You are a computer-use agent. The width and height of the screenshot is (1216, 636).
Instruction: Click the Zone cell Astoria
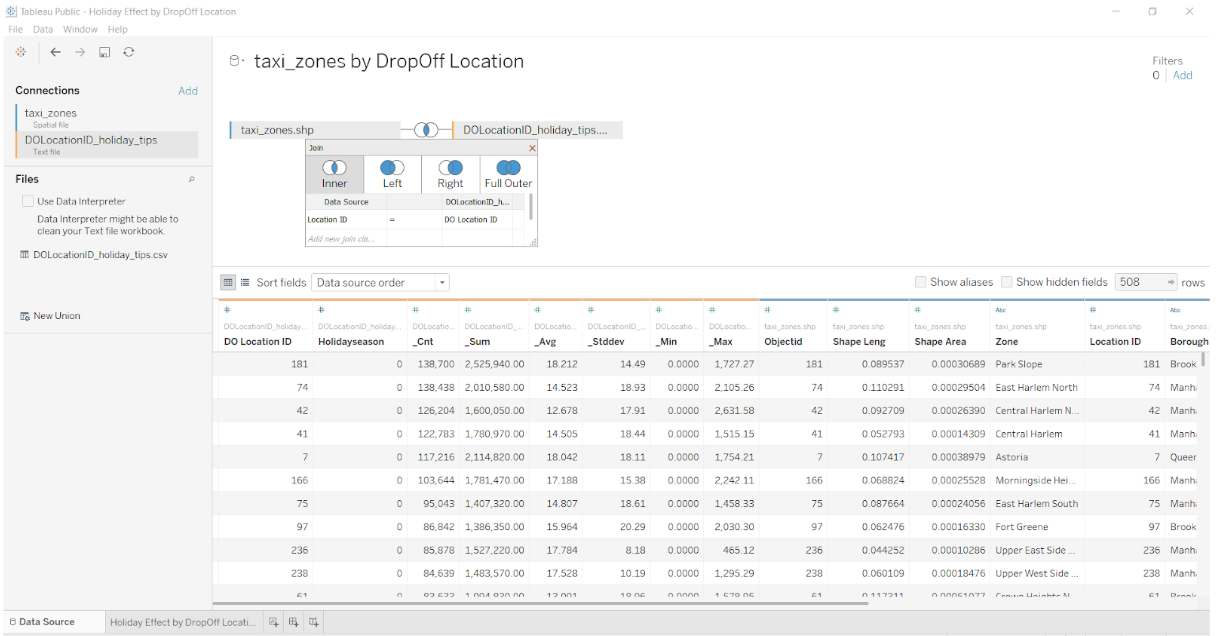pyautogui.click(x=1011, y=457)
